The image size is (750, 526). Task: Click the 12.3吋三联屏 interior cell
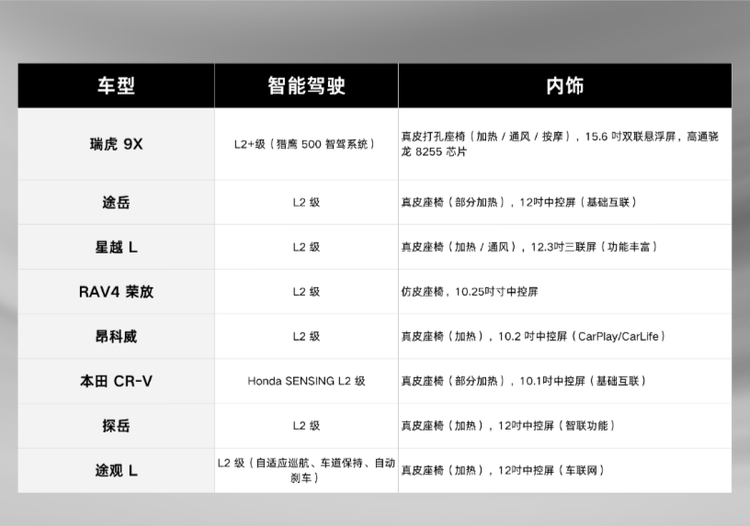(564, 247)
